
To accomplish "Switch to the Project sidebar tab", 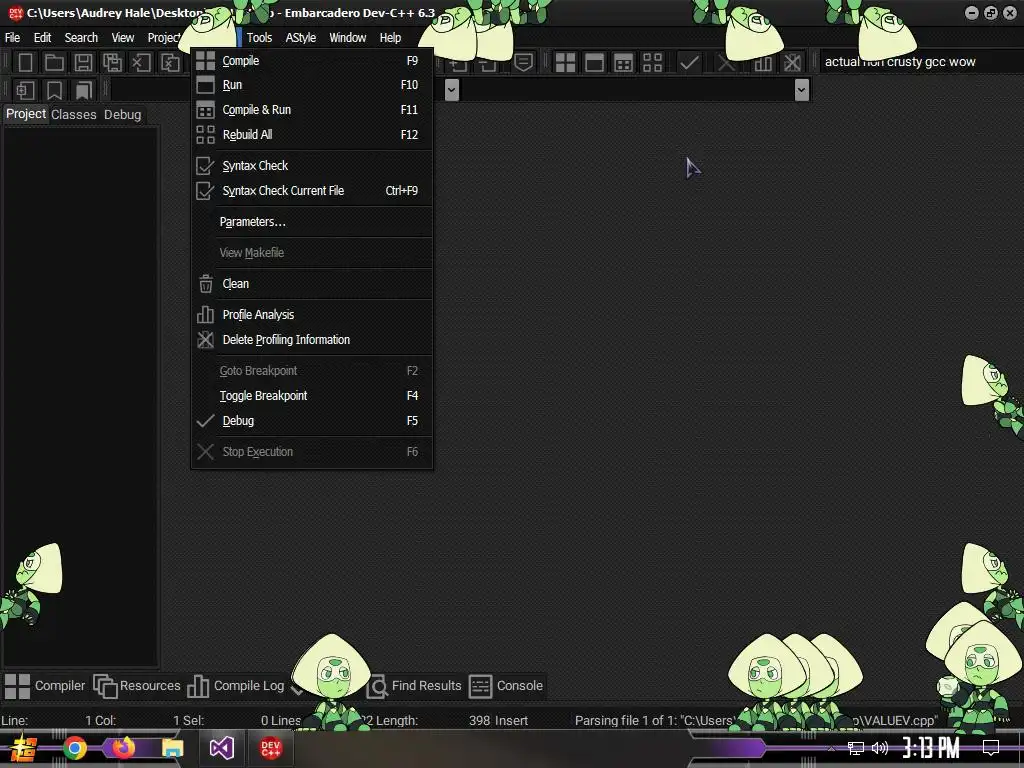I will click(x=26, y=114).
